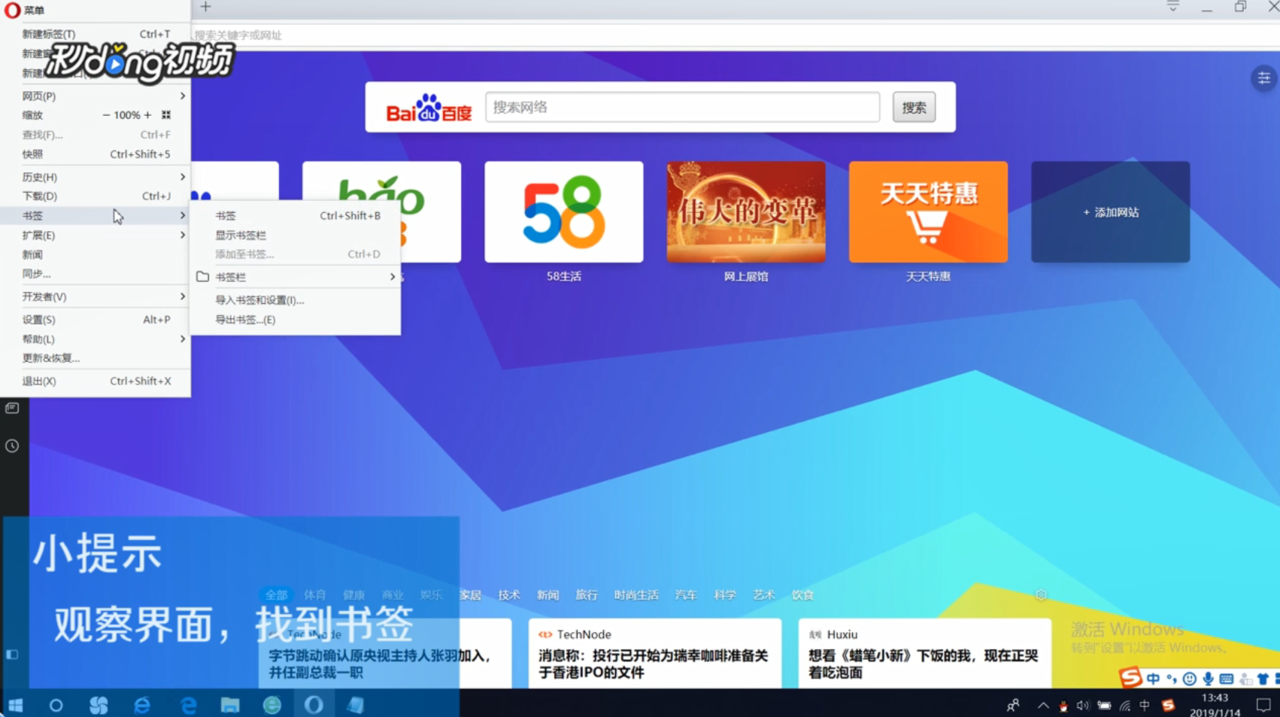Open 网上展馆 speed dial thumbnail

[746, 212]
